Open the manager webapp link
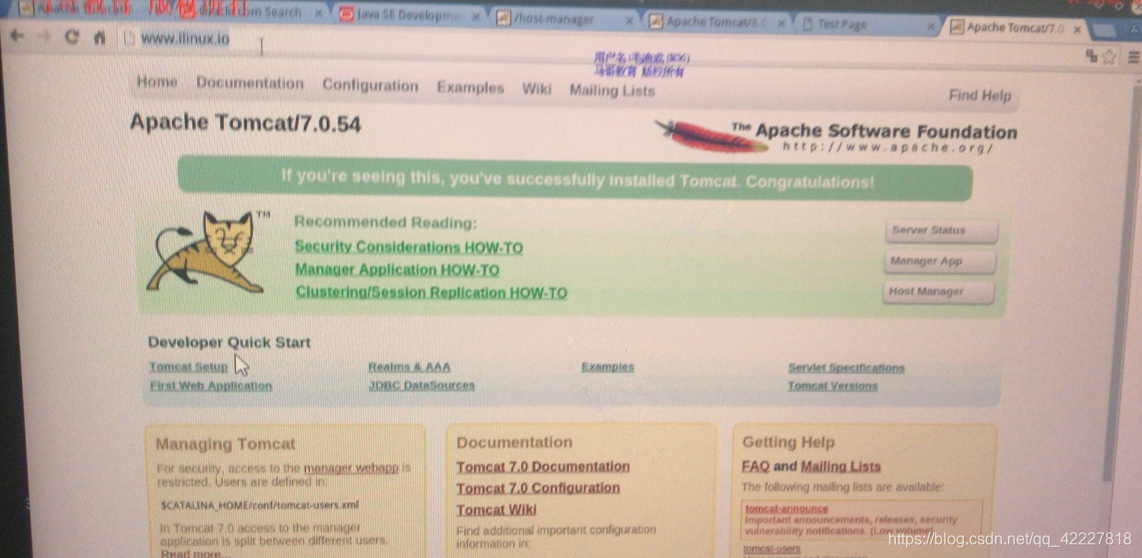The width and height of the screenshot is (1142, 558). click(351, 468)
